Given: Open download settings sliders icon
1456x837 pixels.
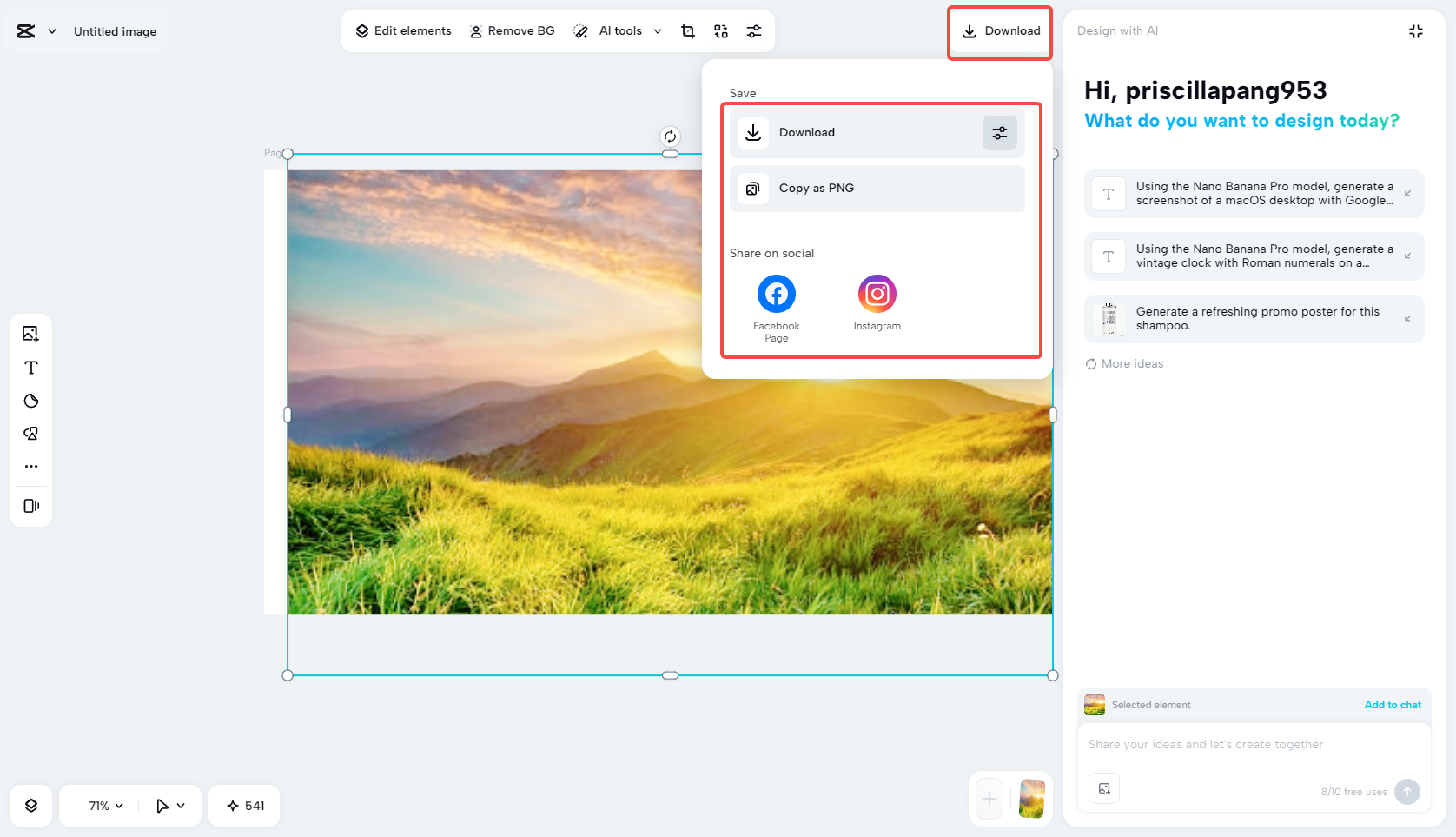Looking at the screenshot, I should pos(1000,133).
